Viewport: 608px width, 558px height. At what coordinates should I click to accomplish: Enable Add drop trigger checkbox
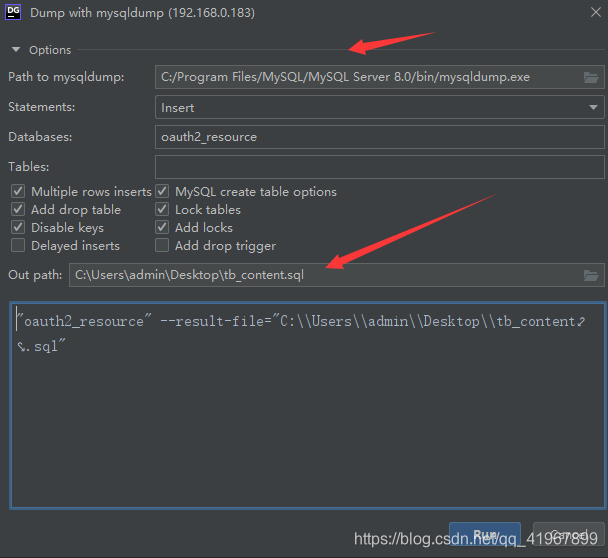pyautogui.click(x=162, y=245)
